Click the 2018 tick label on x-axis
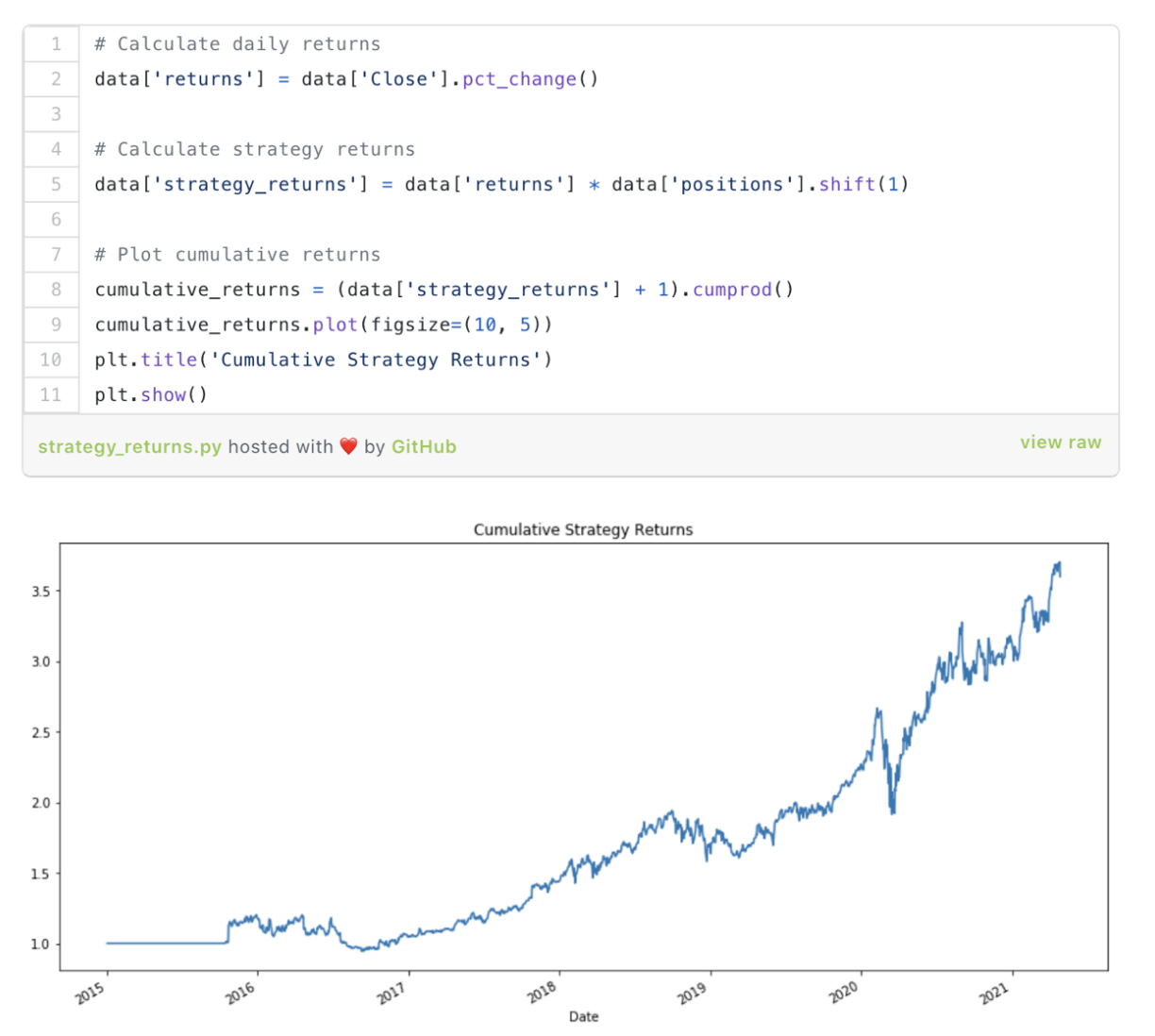 543,993
